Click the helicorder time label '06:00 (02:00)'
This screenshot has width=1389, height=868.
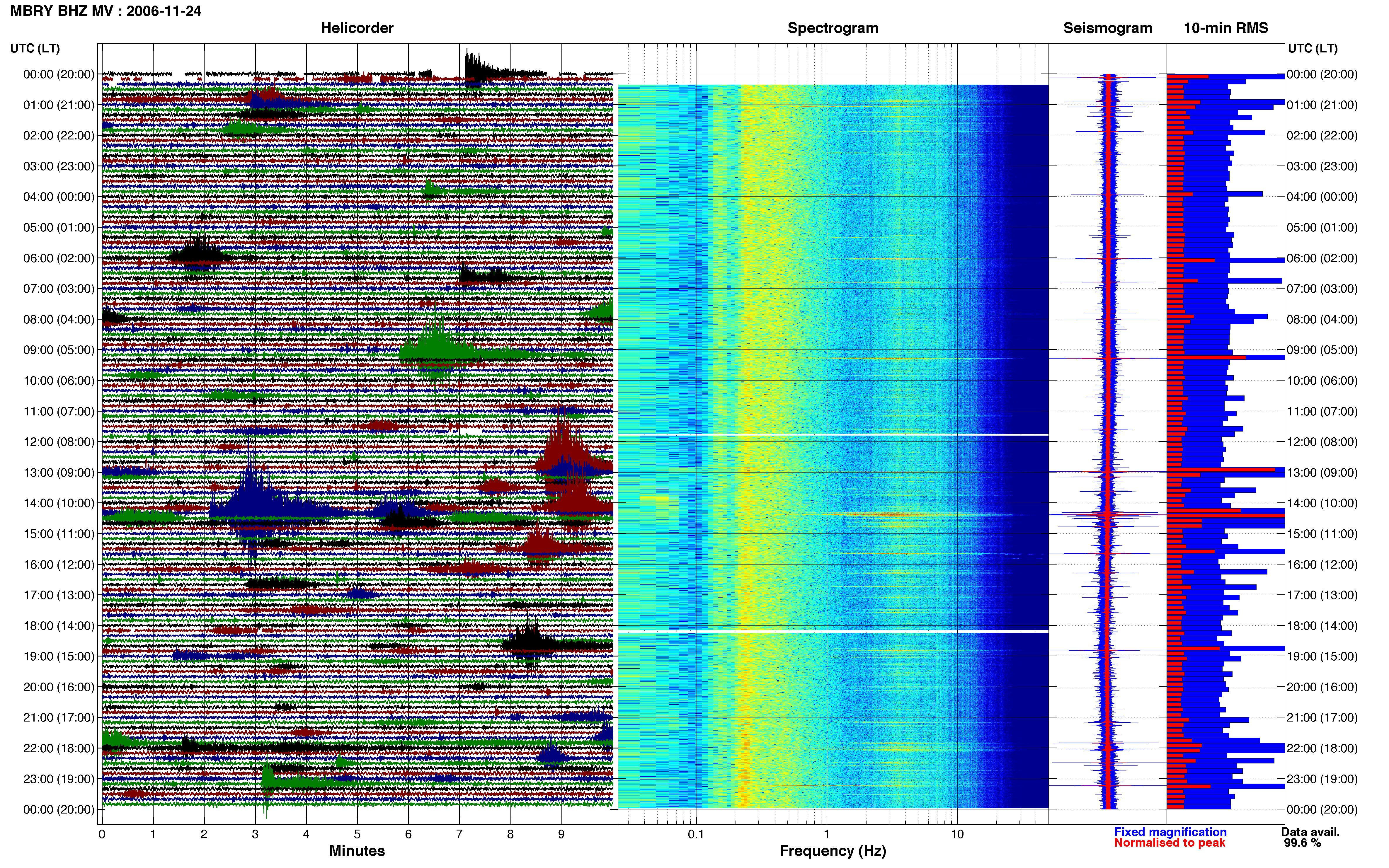point(59,258)
